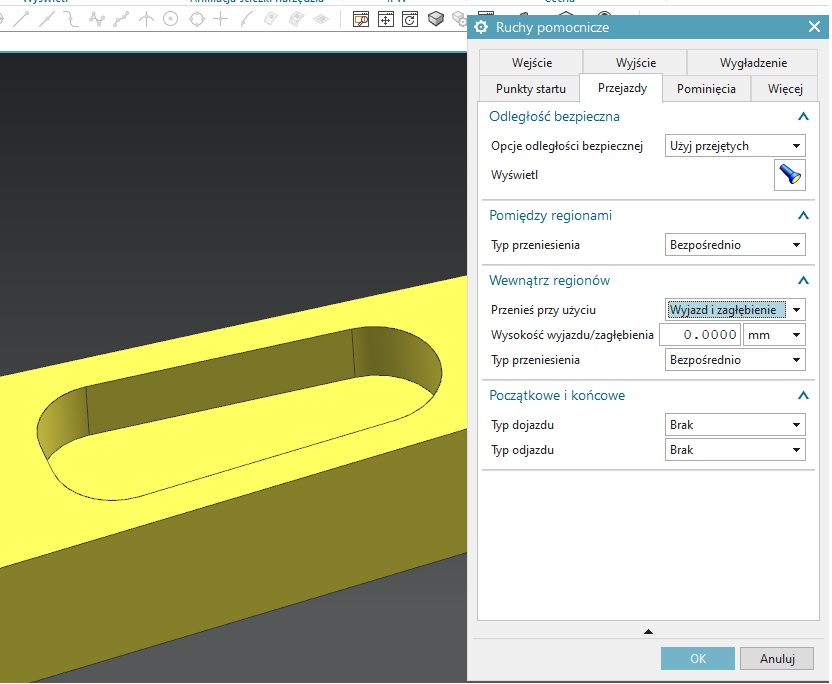Viewport: 832px width, 684px height.
Task: Collapse the Początkowe i końcowe section
Action: pyautogui.click(x=803, y=395)
